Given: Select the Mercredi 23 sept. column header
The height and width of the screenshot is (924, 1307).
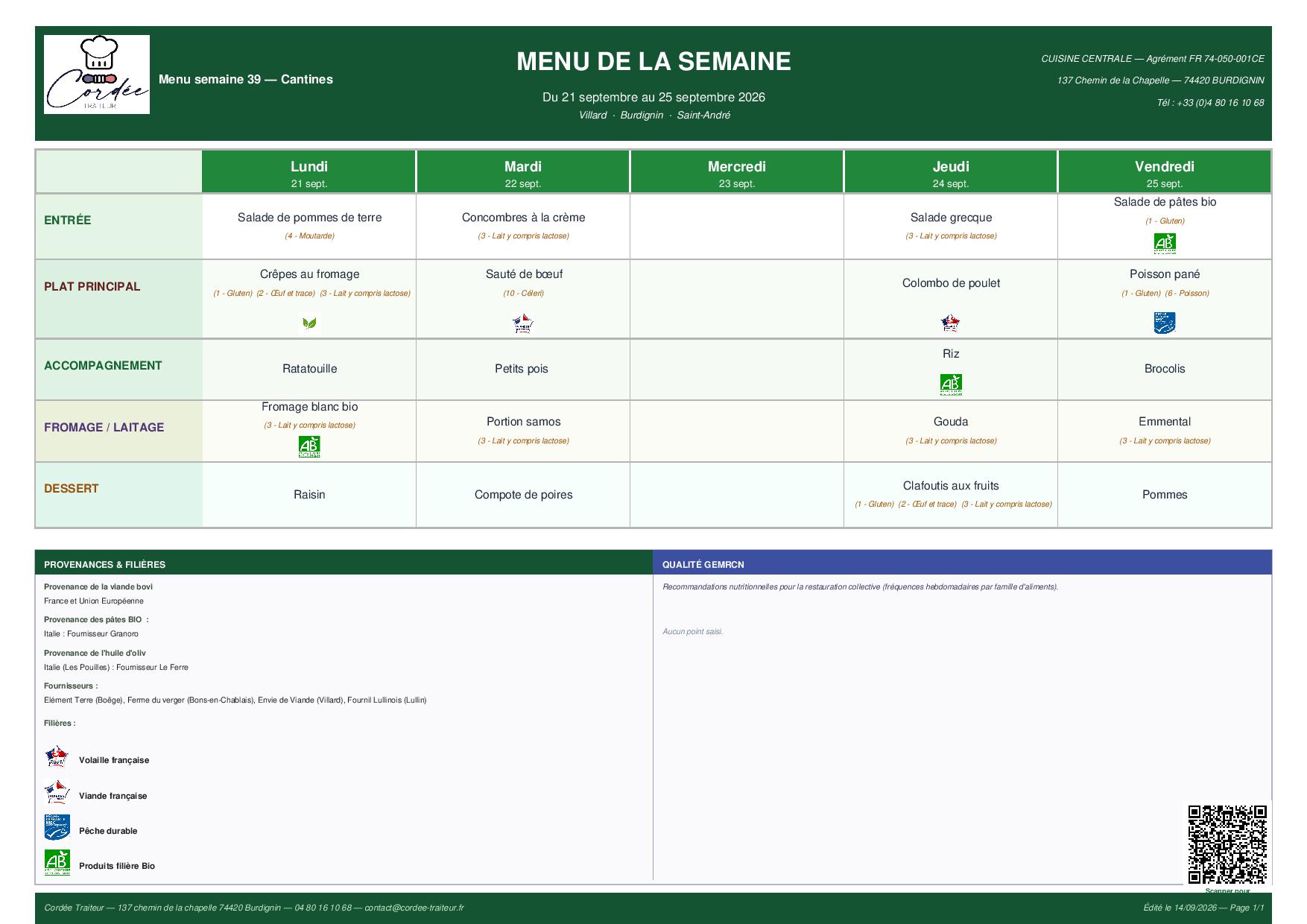Looking at the screenshot, I should (737, 172).
